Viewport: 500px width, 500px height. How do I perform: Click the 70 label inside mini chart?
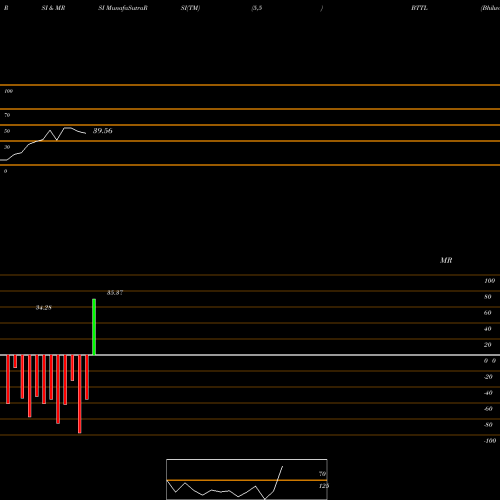[322, 474]
